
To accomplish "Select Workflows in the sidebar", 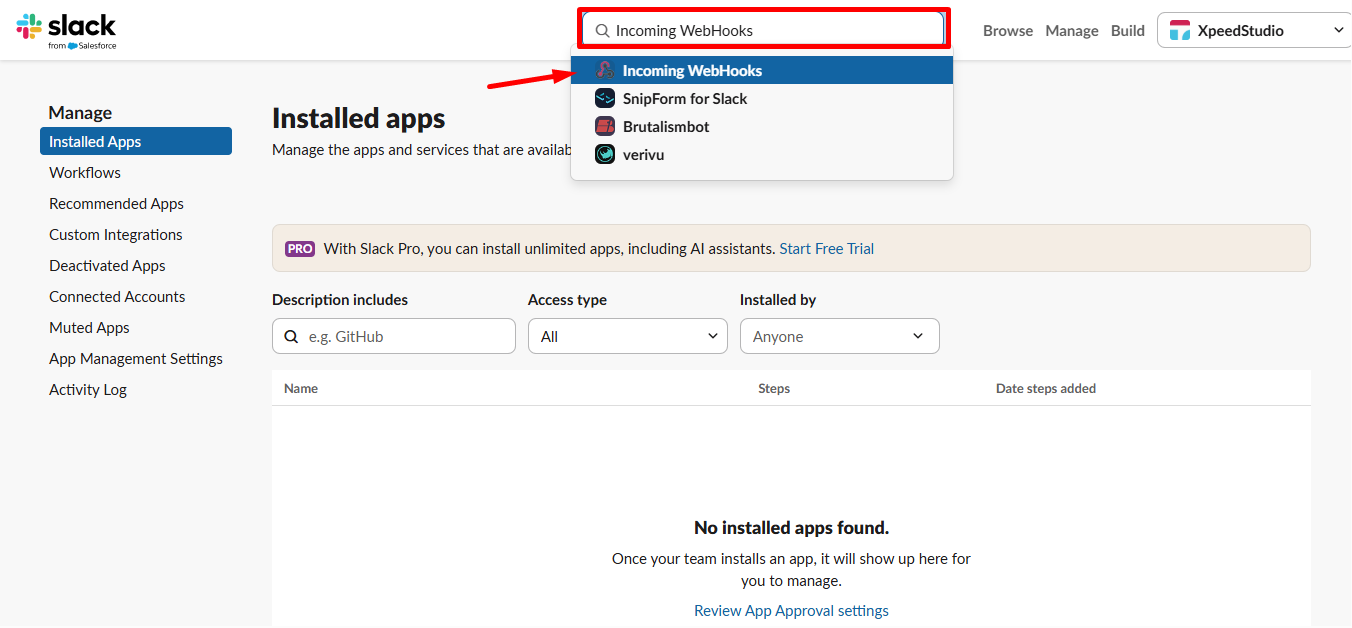I will tap(84, 172).
